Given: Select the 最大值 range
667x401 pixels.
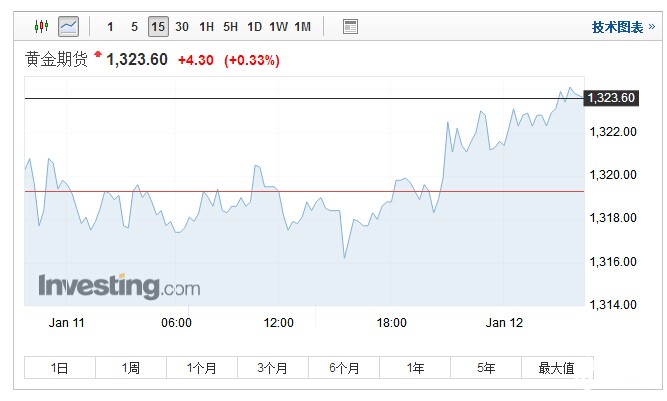Looking at the screenshot, I should tap(556, 368).
